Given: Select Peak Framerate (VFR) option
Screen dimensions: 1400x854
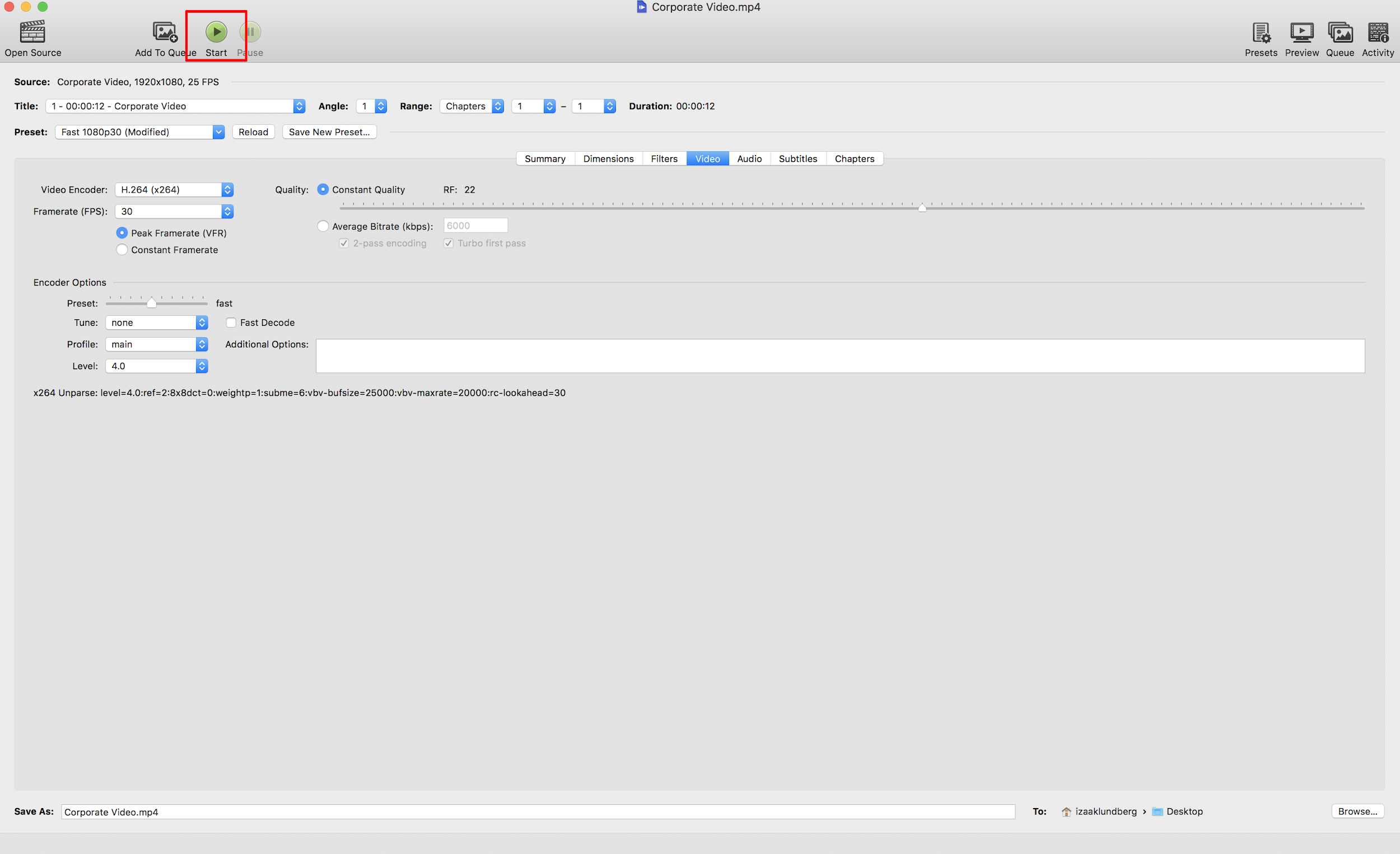Looking at the screenshot, I should [122, 233].
